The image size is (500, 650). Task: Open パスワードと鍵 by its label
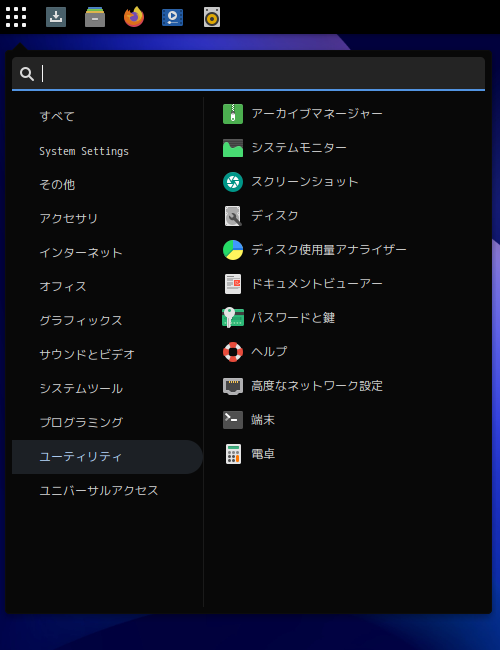293,318
